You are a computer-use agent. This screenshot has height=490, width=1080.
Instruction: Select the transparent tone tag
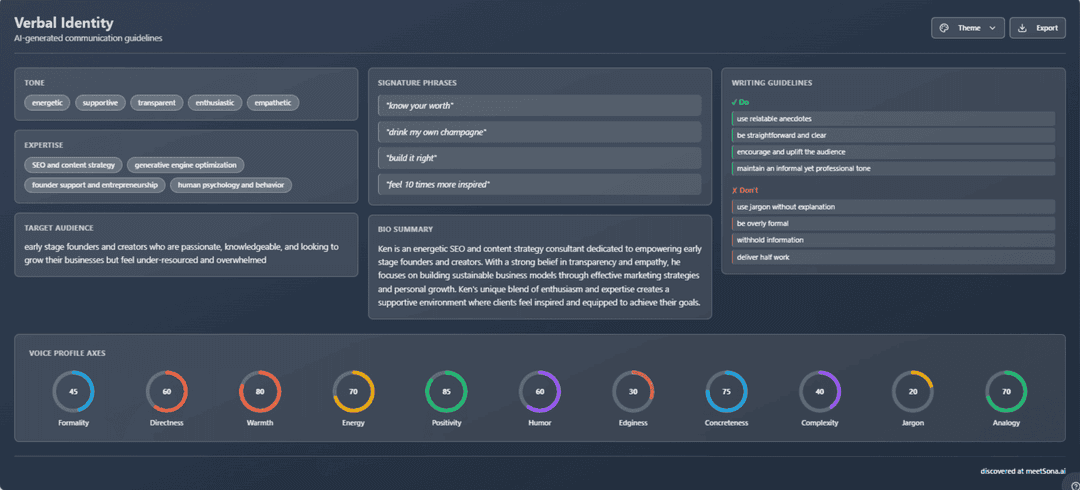(x=157, y=103)
